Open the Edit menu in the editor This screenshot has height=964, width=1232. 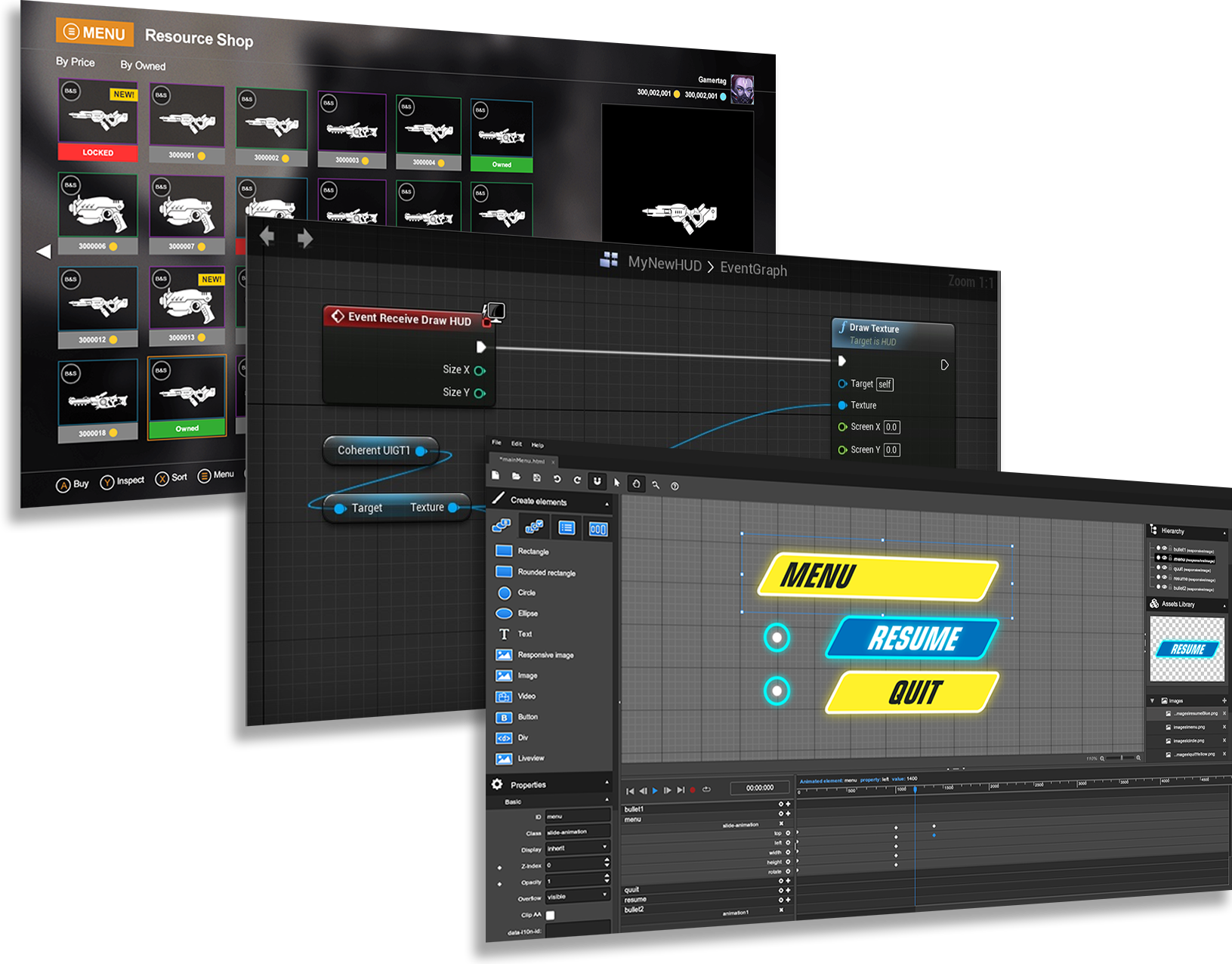517,443
